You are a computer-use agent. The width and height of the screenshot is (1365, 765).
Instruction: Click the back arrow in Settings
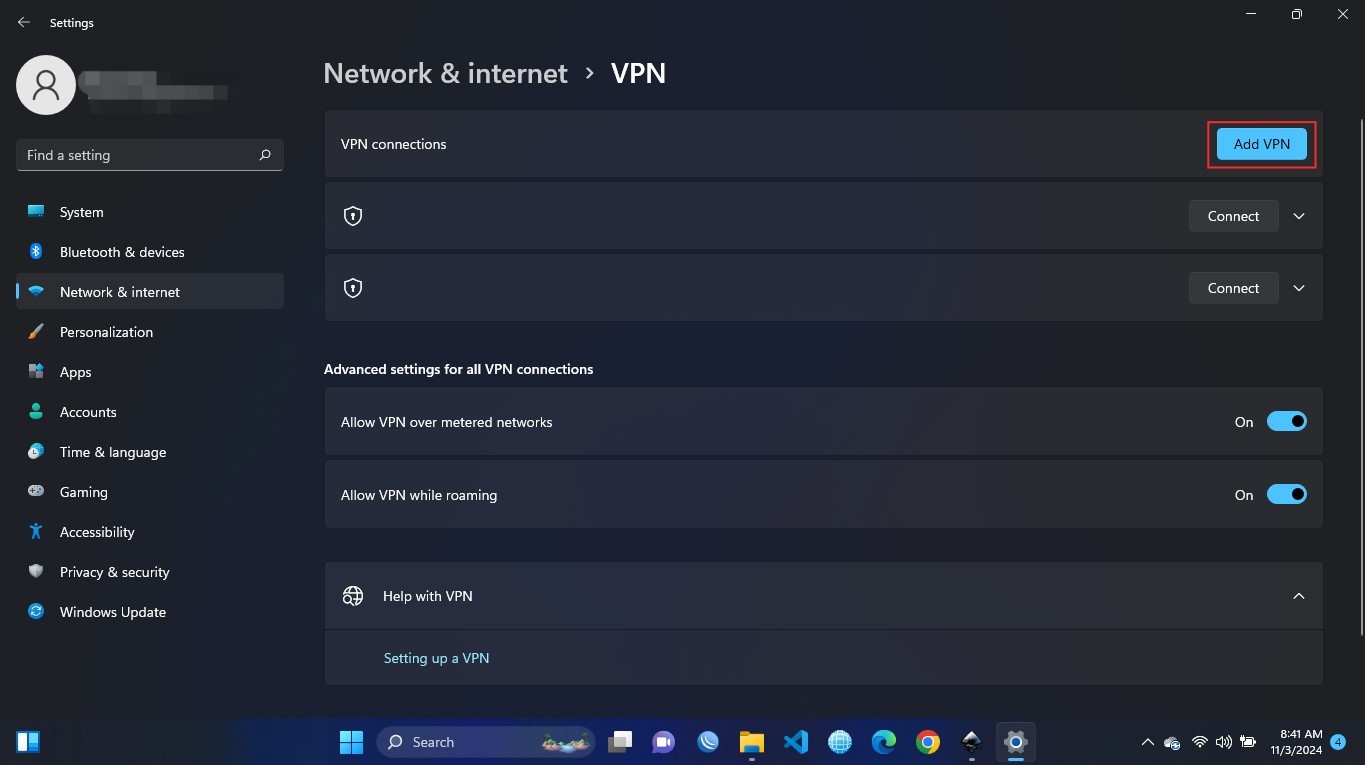(x=24, y=22)
